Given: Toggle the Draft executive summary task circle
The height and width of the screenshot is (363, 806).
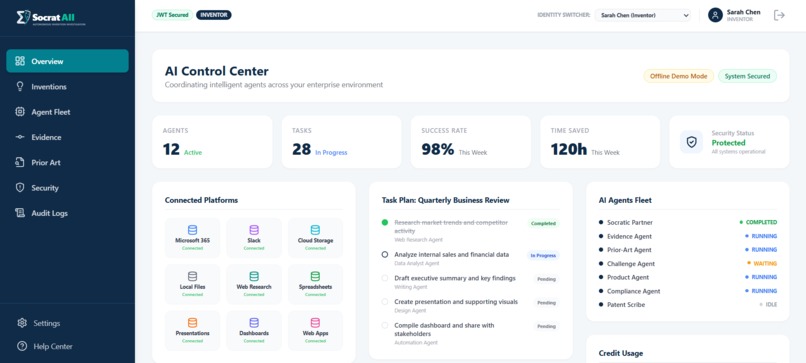Looking at the screenshot, I should pos(384,278).
